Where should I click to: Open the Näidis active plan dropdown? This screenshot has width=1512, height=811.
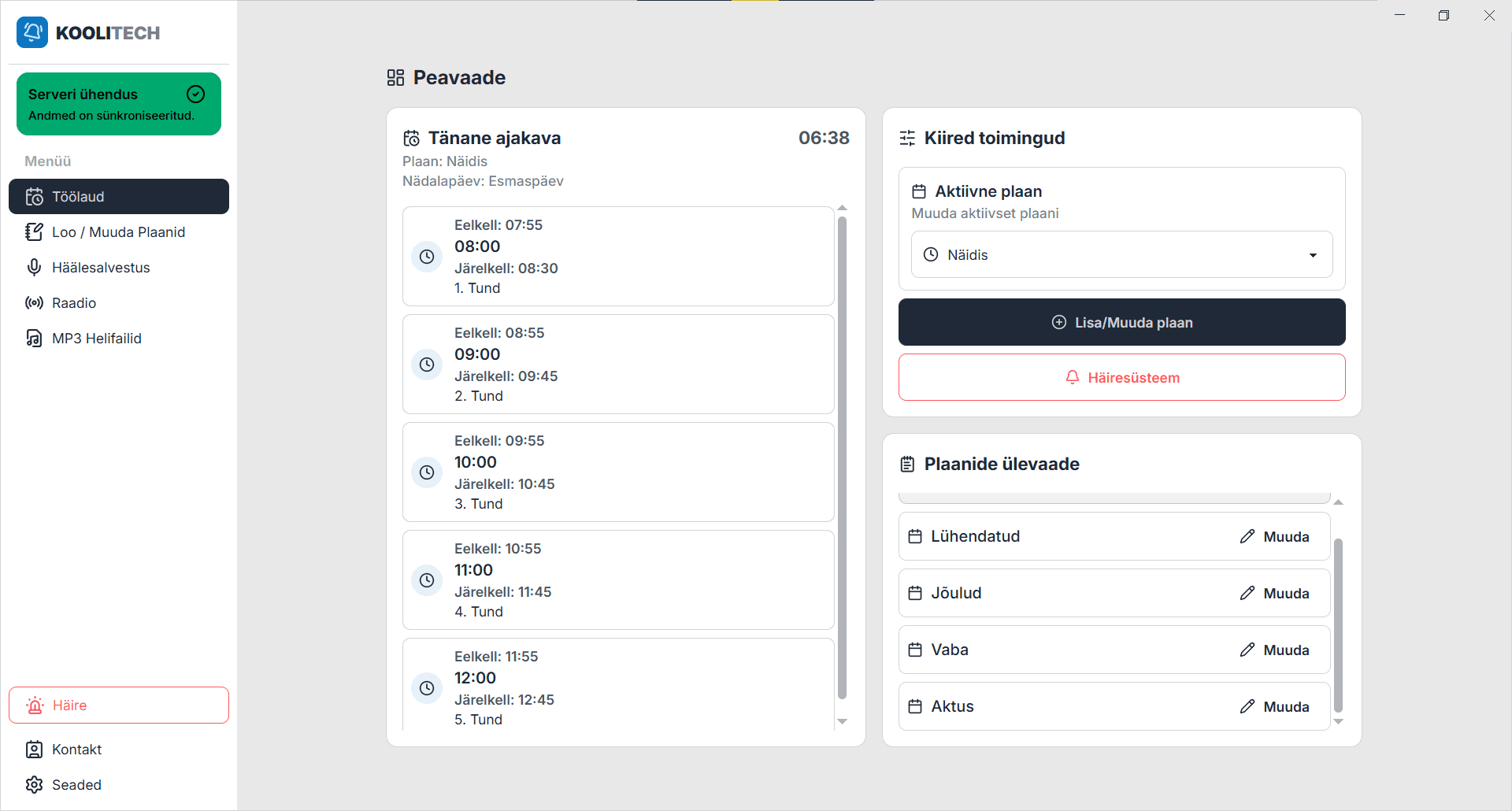1121,254
